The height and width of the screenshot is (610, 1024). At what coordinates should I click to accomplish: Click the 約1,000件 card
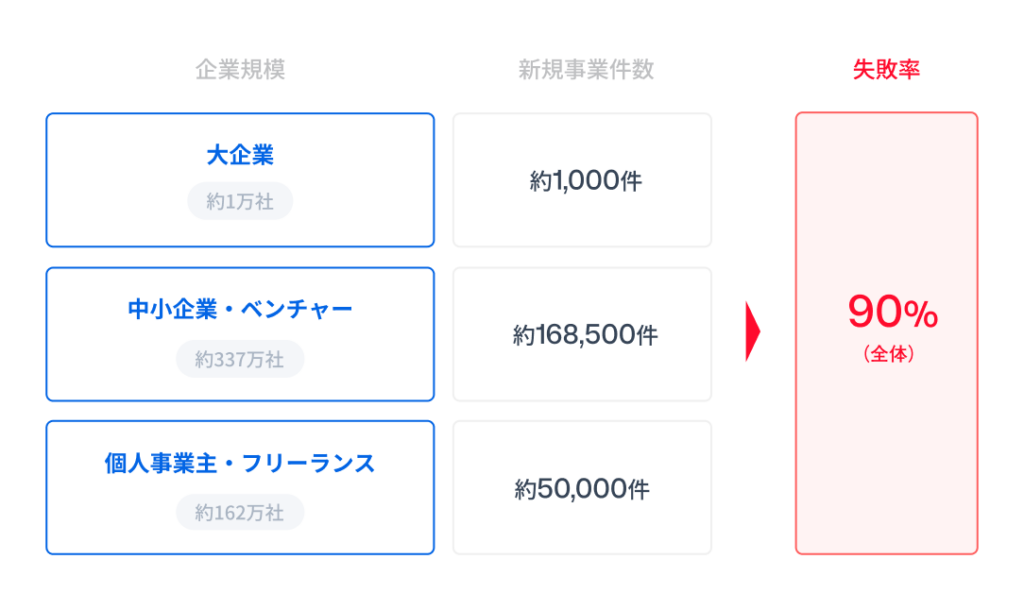pos(583,180)
